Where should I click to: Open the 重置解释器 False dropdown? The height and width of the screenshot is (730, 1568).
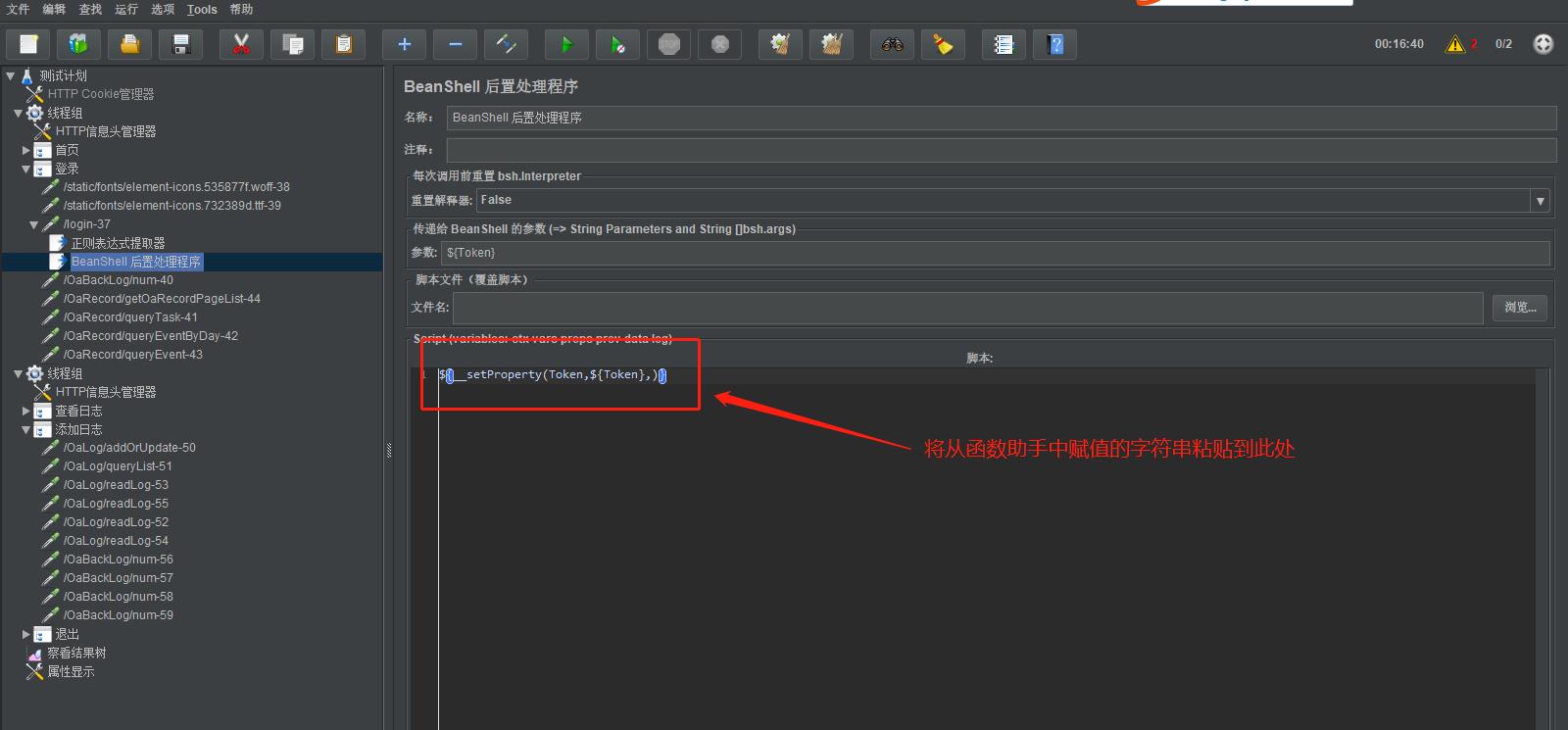coord(1013,200)
